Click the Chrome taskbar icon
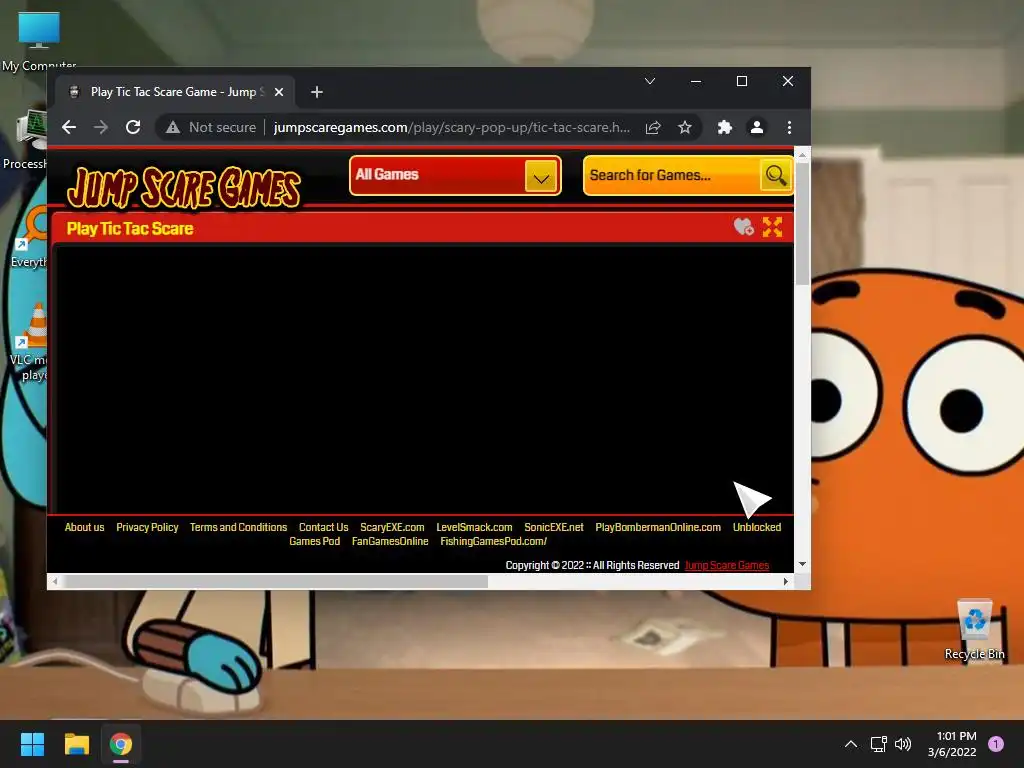 [x=121, y=744]
